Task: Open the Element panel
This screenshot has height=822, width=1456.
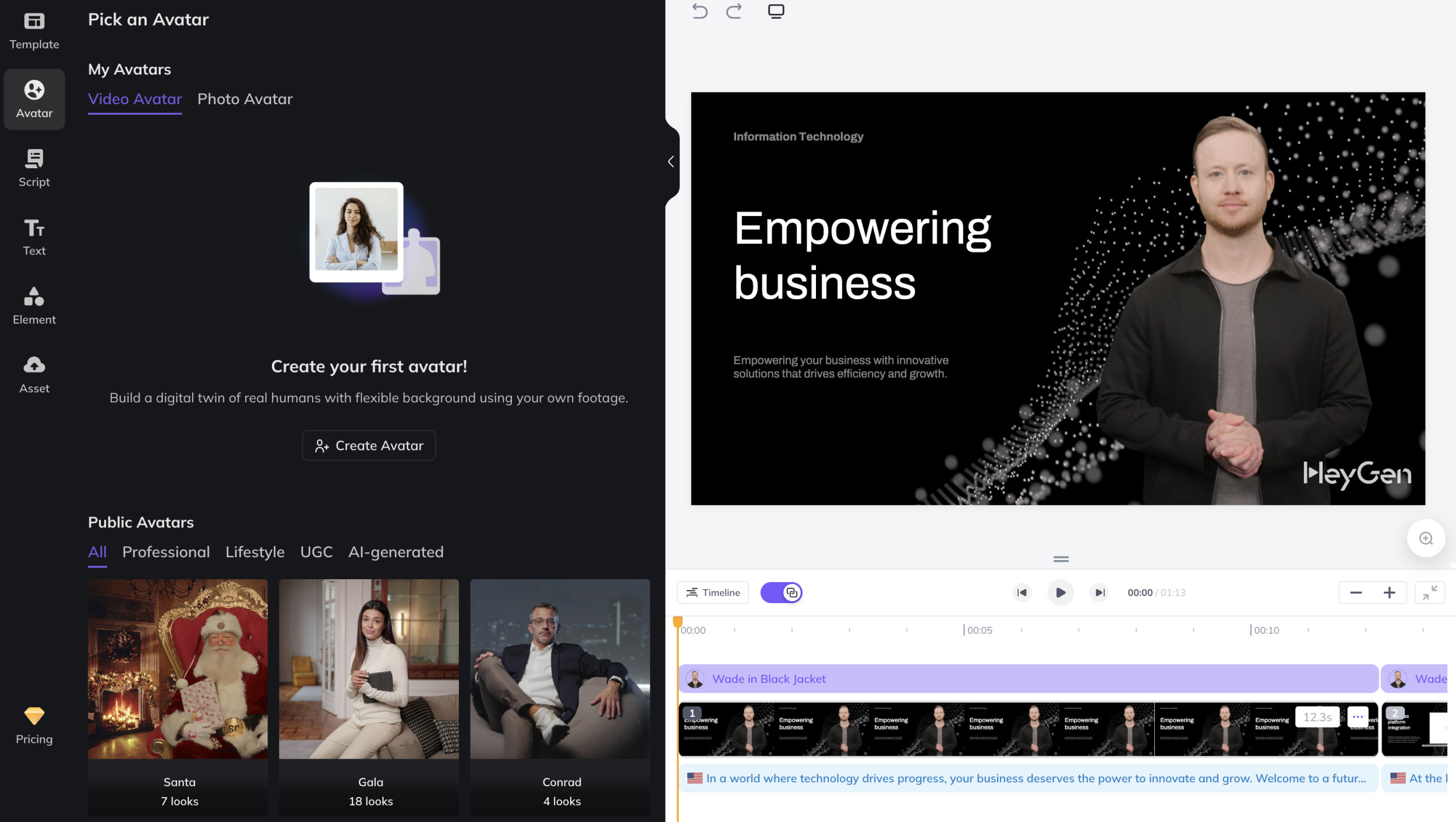Action: pyautogui.click(x=34, y=306)
